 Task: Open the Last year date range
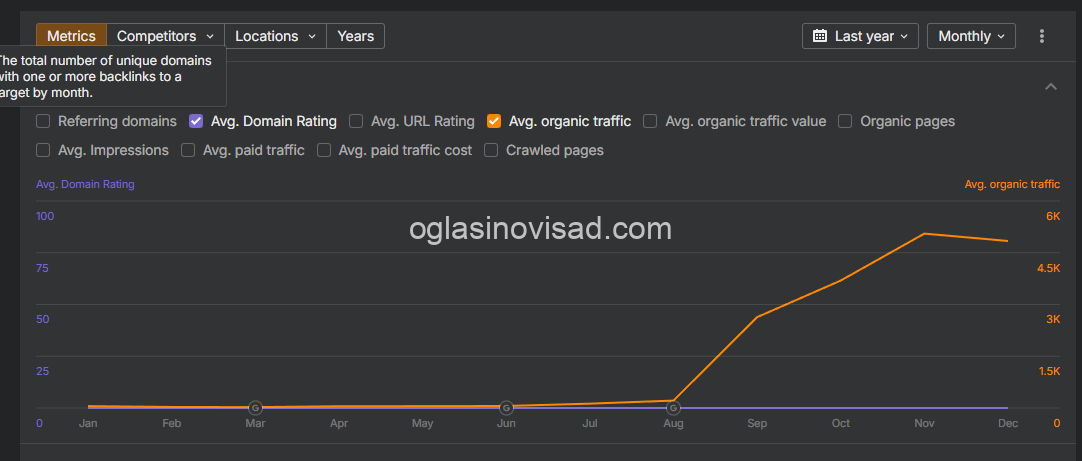tap(860, 36)
